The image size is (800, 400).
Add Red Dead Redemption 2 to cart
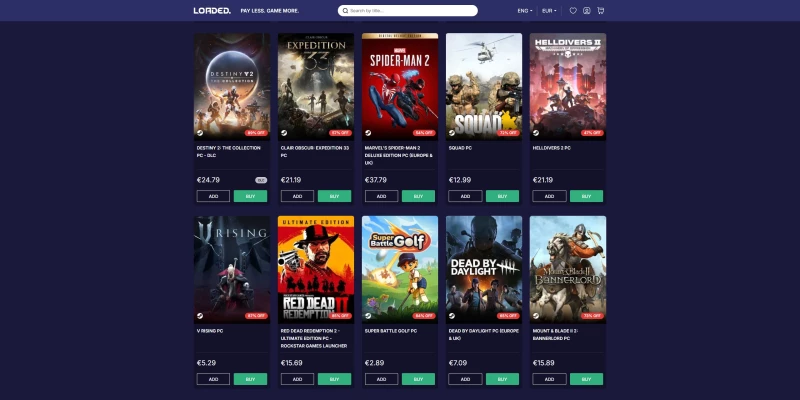(x=297, y=379)
